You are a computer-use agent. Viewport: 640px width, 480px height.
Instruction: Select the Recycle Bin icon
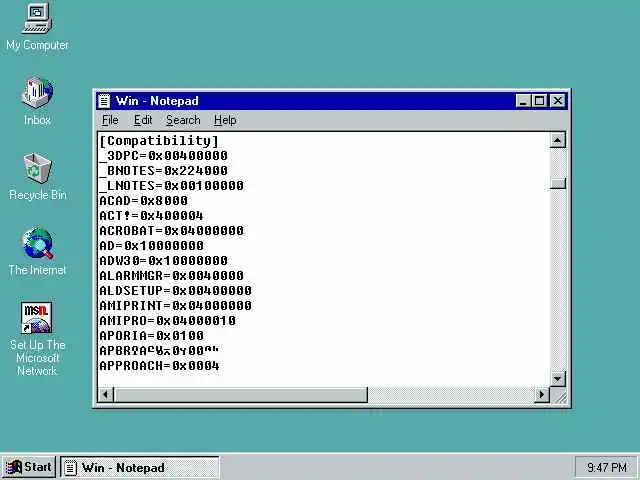(37, 176)
